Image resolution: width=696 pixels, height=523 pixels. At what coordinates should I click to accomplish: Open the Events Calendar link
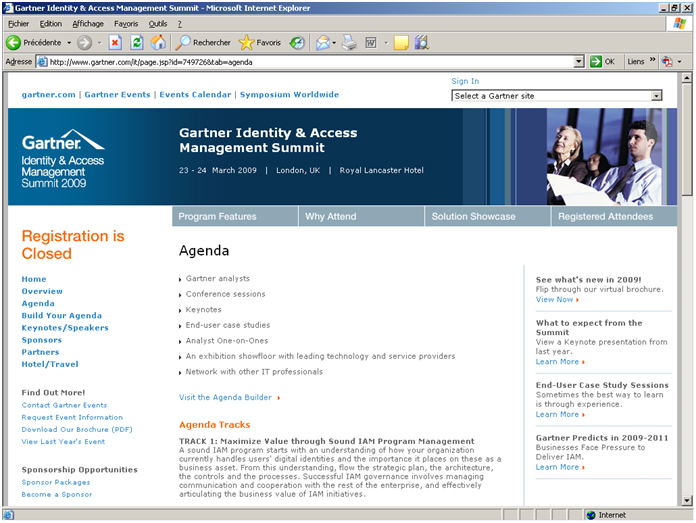[x=195, y=95]
